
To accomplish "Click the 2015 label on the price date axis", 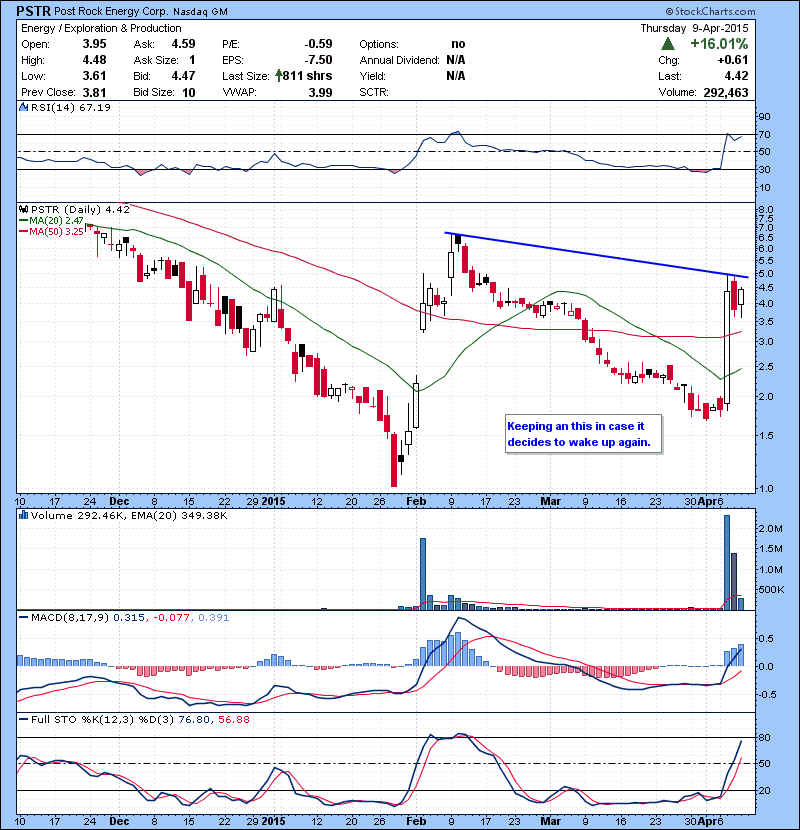I will tap(273, 501).
